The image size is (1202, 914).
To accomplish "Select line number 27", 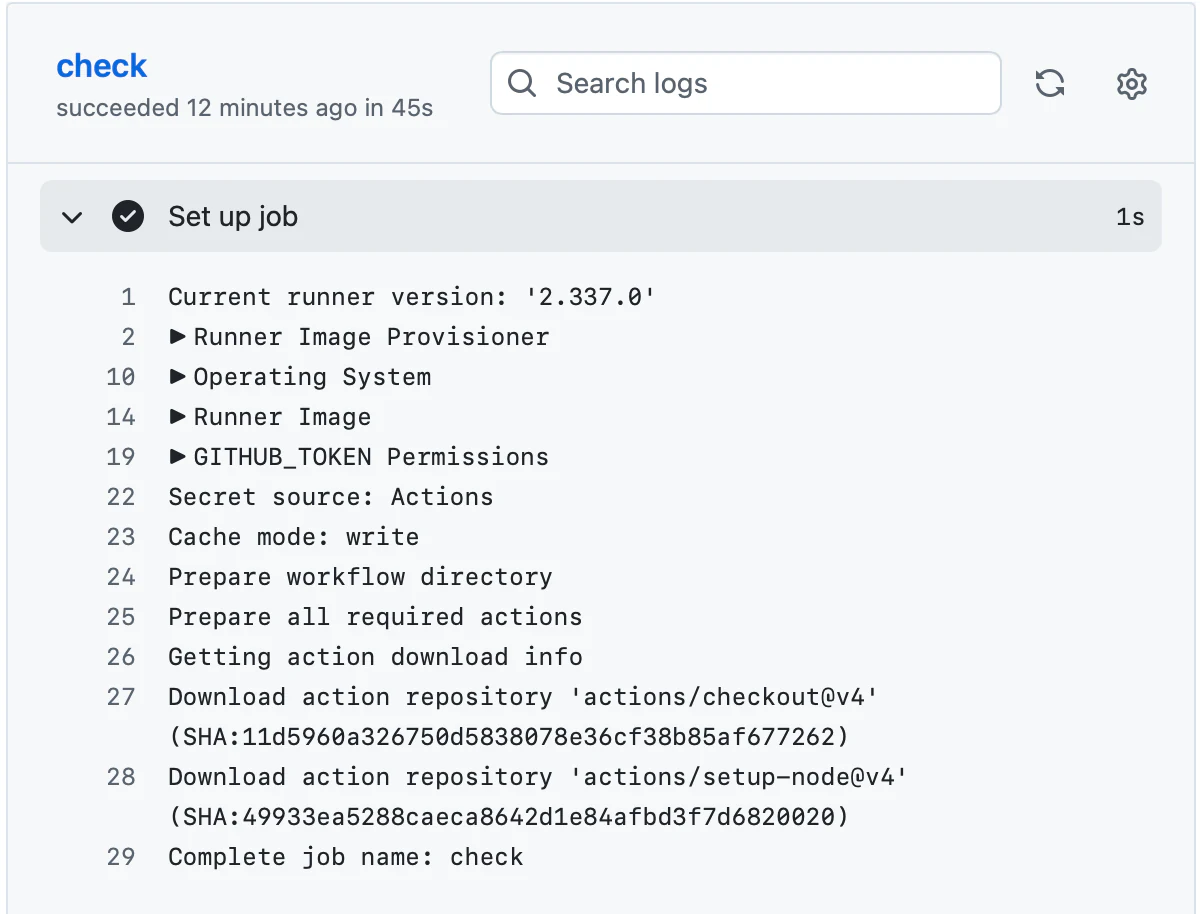I will pos(120,697).
